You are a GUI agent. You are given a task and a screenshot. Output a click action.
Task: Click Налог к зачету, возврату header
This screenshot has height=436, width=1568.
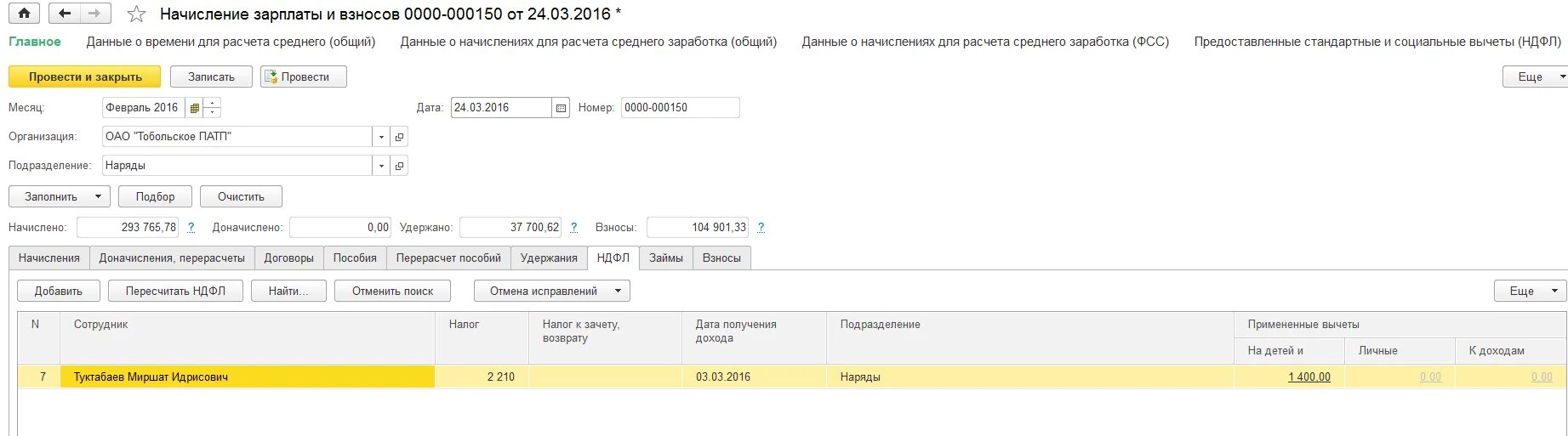point(605,337)
